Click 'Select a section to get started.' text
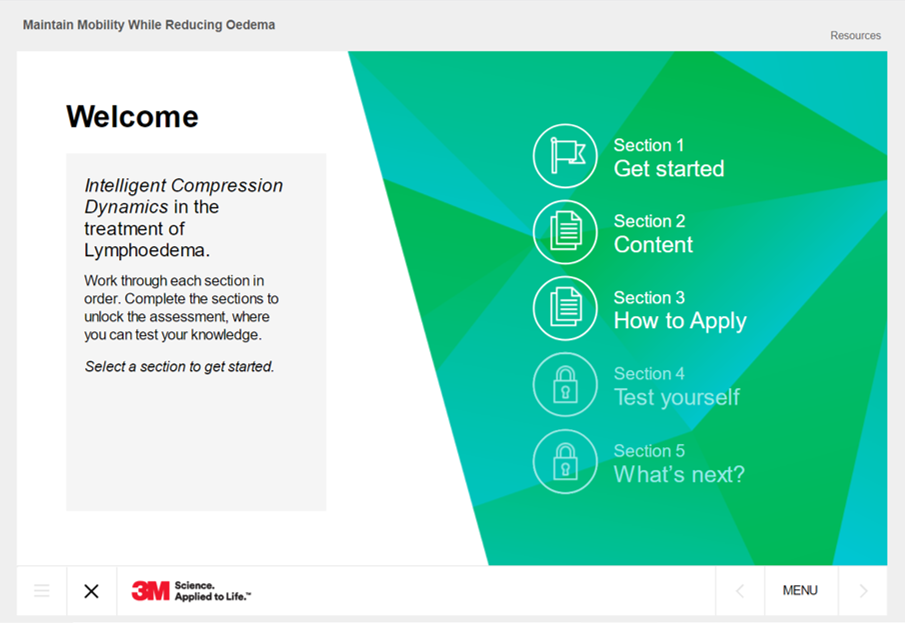The image size is (905, 623). coord(179,367)
